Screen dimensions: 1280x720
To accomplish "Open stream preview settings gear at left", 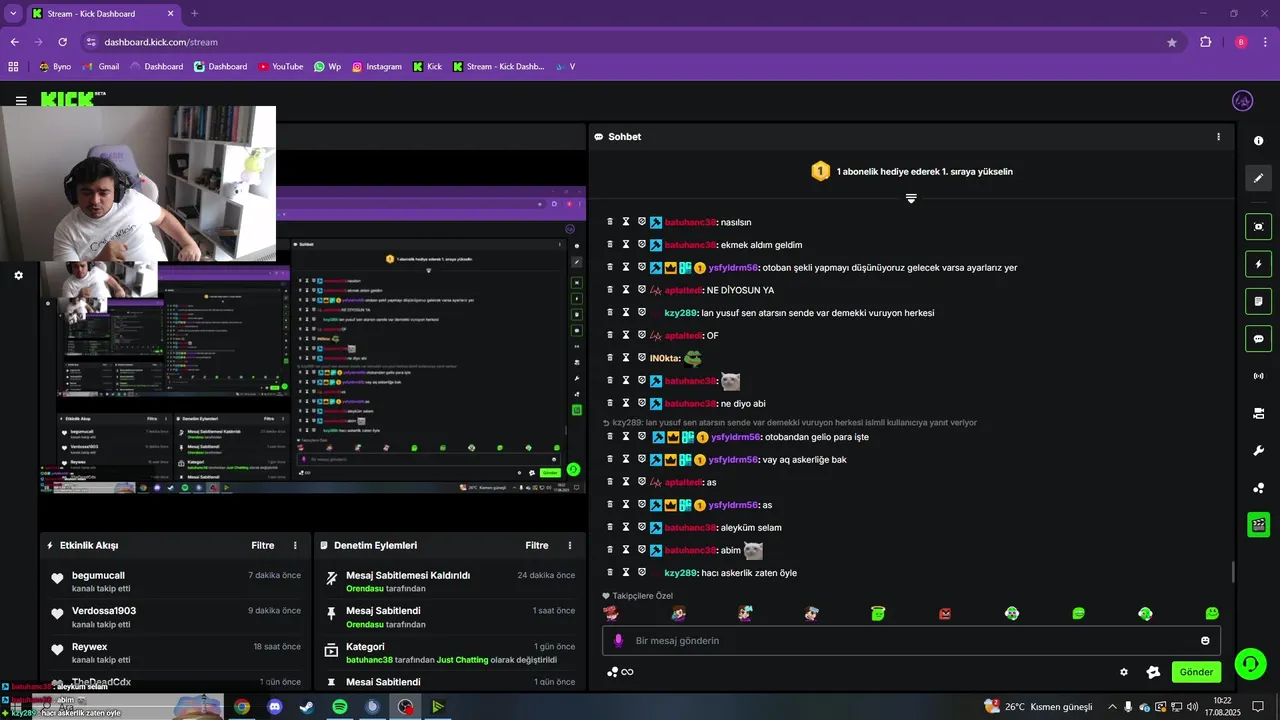I will pos(18,275).
